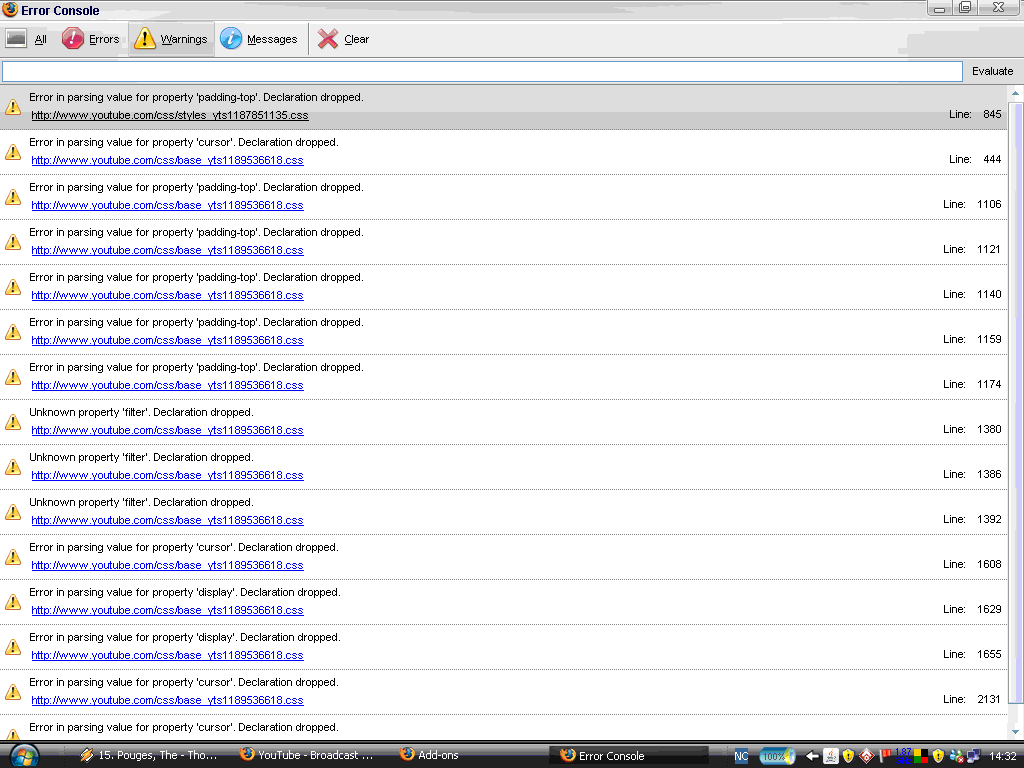
Task: Click the scrollbar up arrow
Action: (1016, 93)
